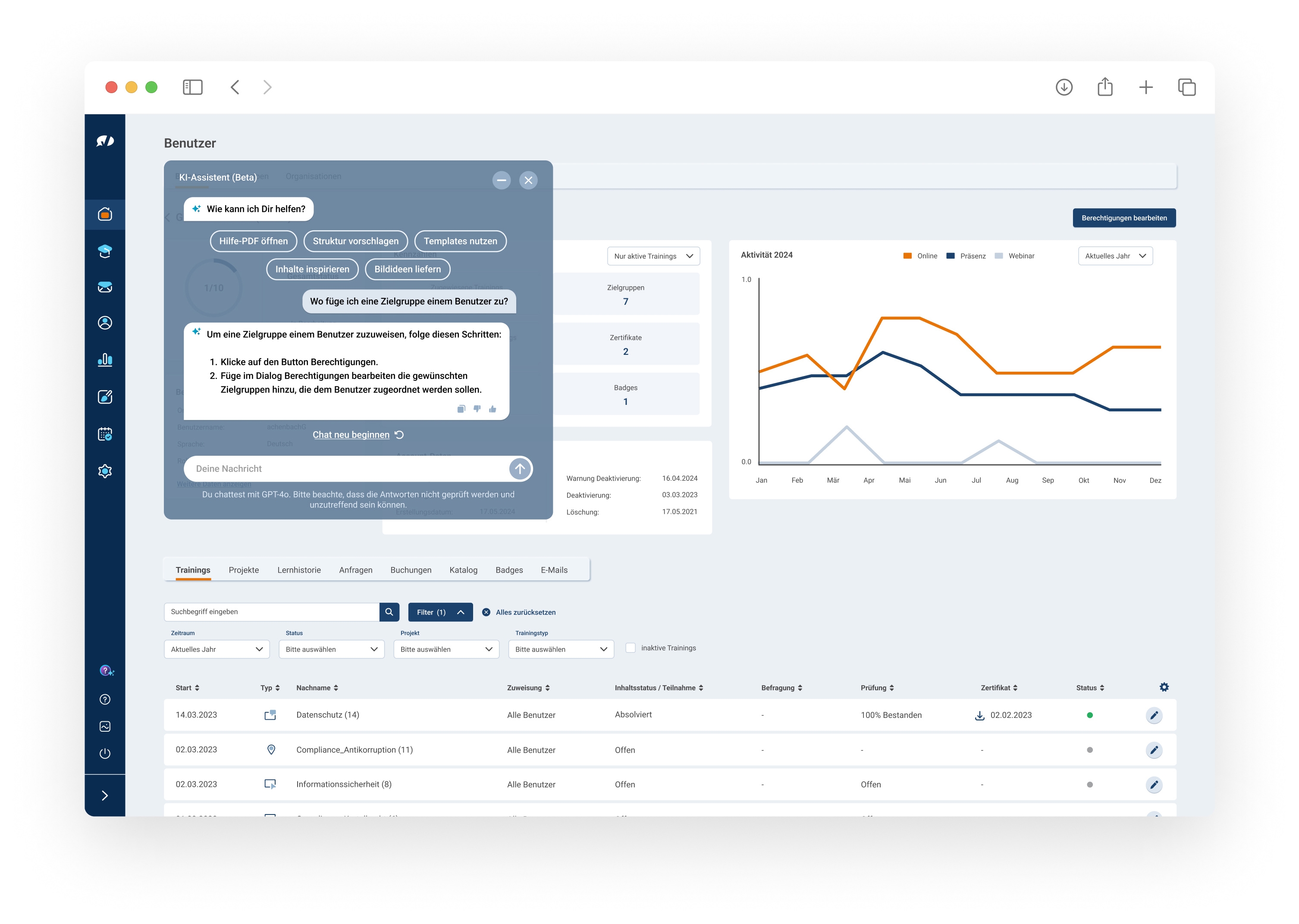Download the Datenschutz certificate
1299x924 pixels.
coord(979,715)
